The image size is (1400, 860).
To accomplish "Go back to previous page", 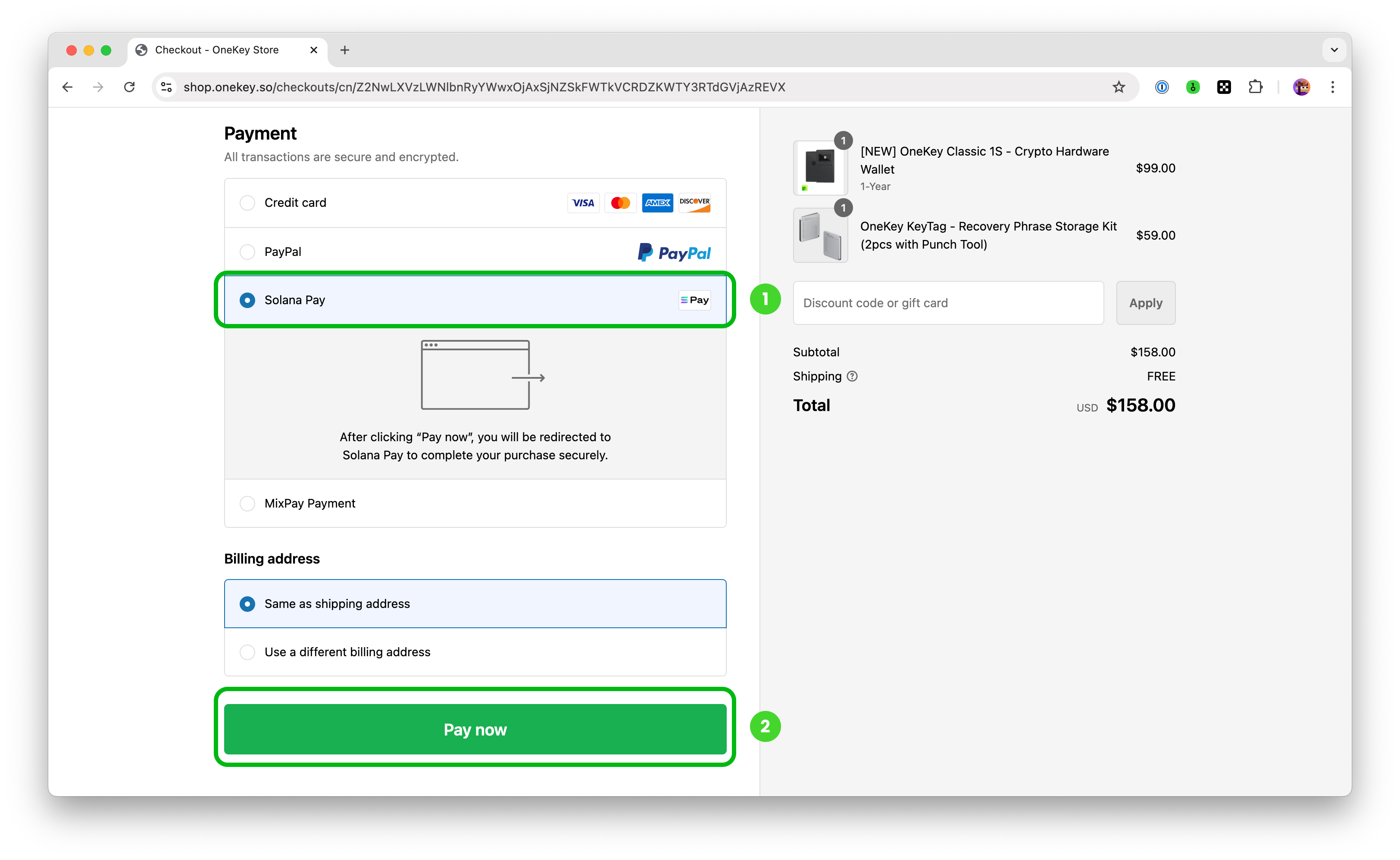I will 68,87.
